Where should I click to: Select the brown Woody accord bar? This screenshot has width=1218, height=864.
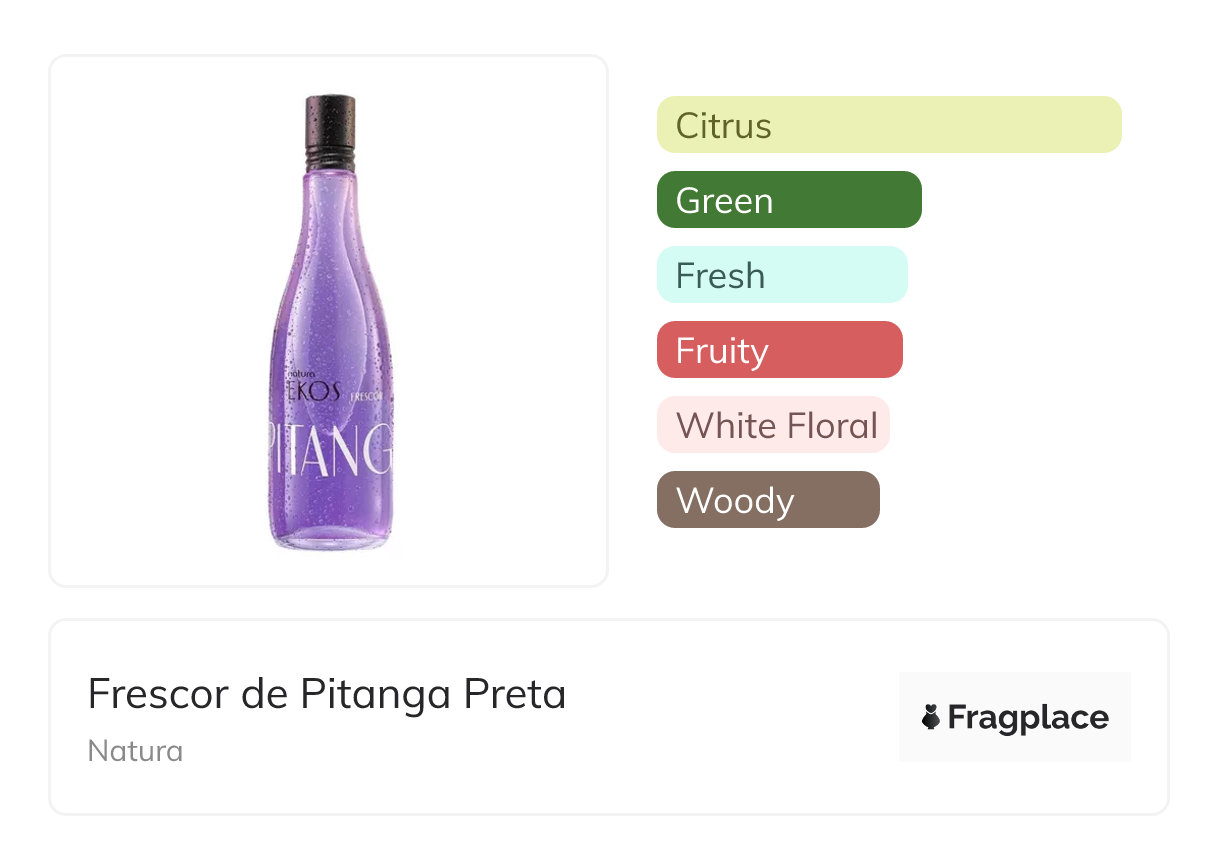[x=767, y=500]
